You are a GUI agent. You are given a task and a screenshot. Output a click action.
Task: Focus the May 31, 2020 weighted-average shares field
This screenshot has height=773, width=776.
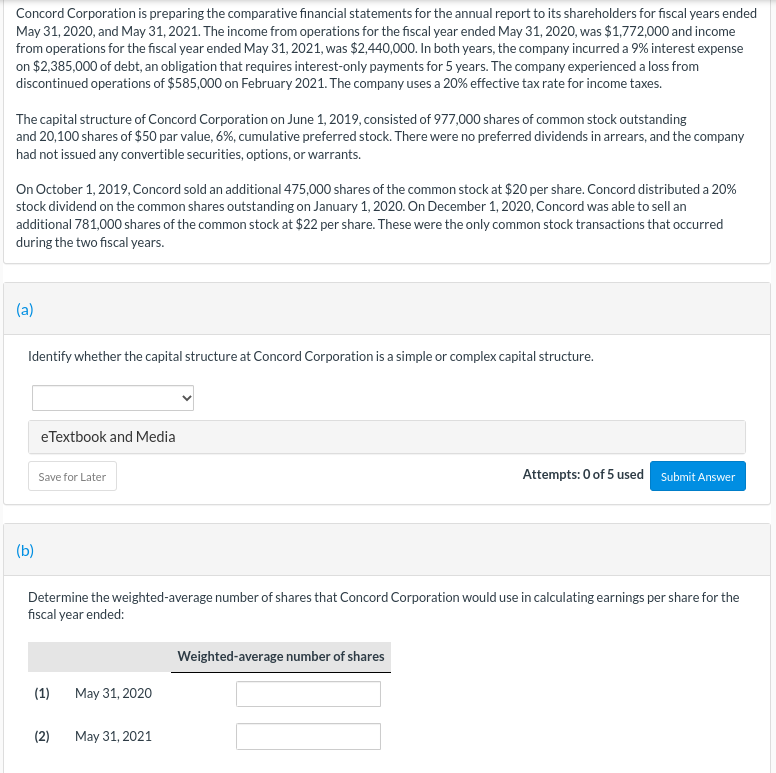click(308, 694)
